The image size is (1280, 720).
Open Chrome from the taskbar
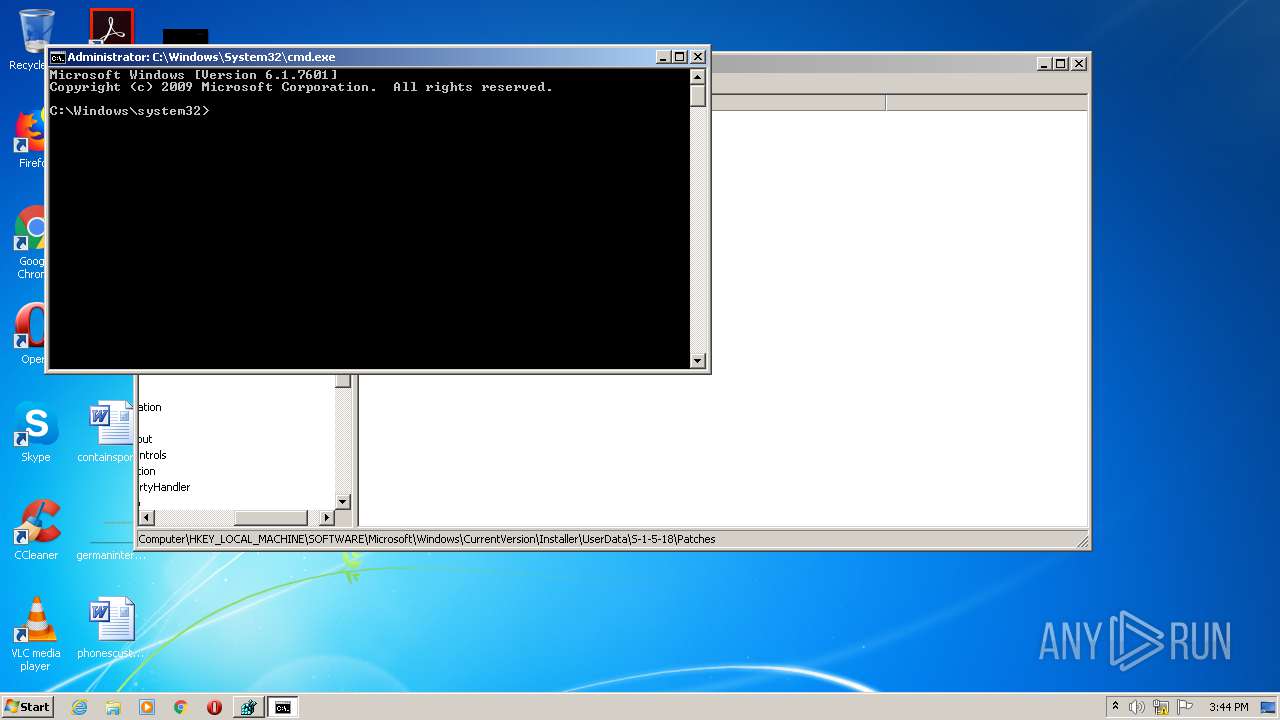coord(181,707)
